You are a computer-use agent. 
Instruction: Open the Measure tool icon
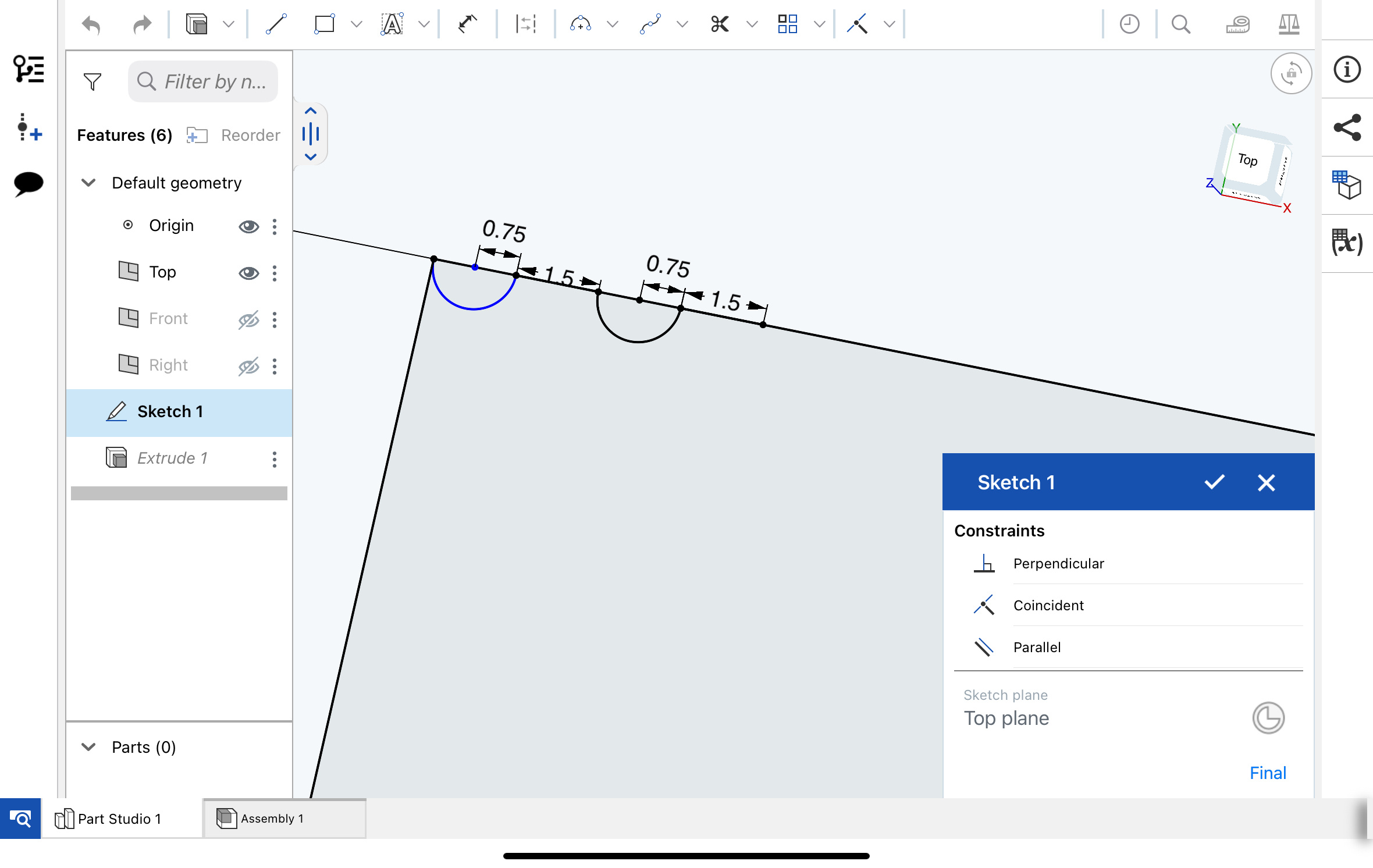[1237, 24]
